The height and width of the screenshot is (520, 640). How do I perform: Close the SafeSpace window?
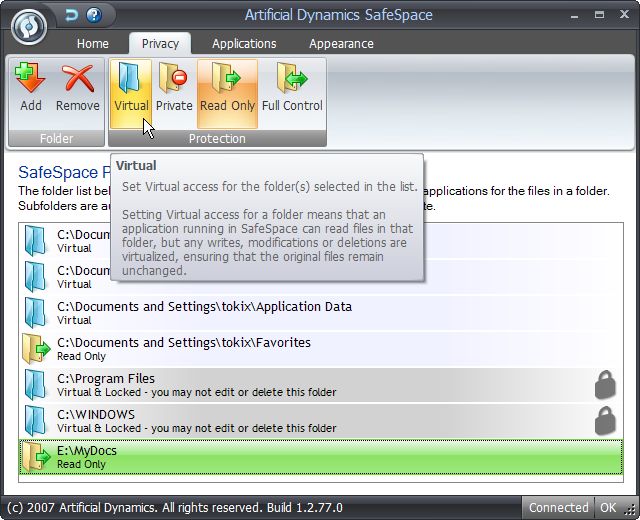pos(624,15)
